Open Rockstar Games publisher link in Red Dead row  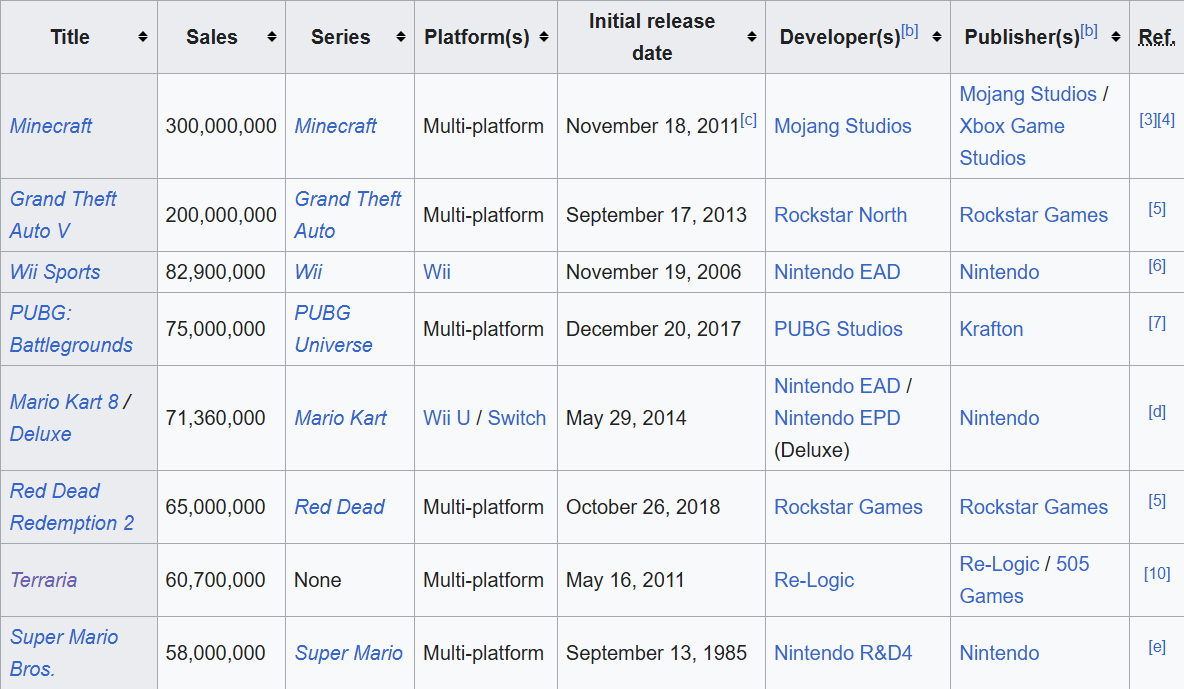[1034, 507]
